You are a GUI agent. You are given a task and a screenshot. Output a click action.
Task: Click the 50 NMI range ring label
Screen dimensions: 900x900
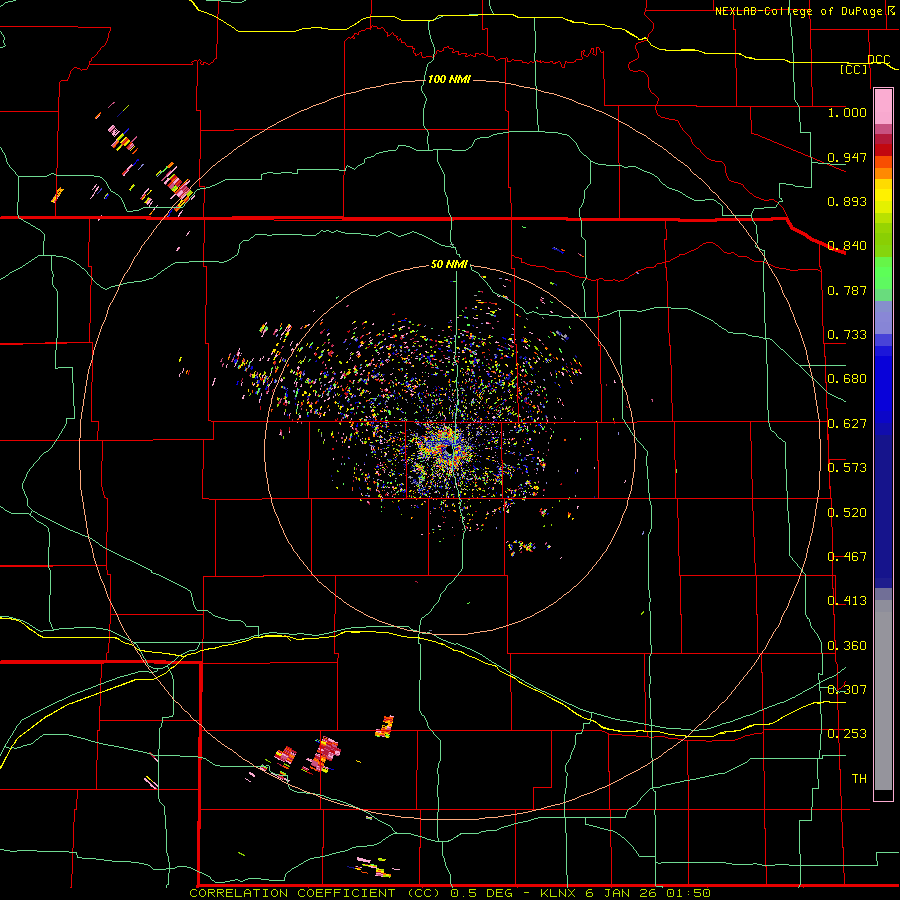449,265
